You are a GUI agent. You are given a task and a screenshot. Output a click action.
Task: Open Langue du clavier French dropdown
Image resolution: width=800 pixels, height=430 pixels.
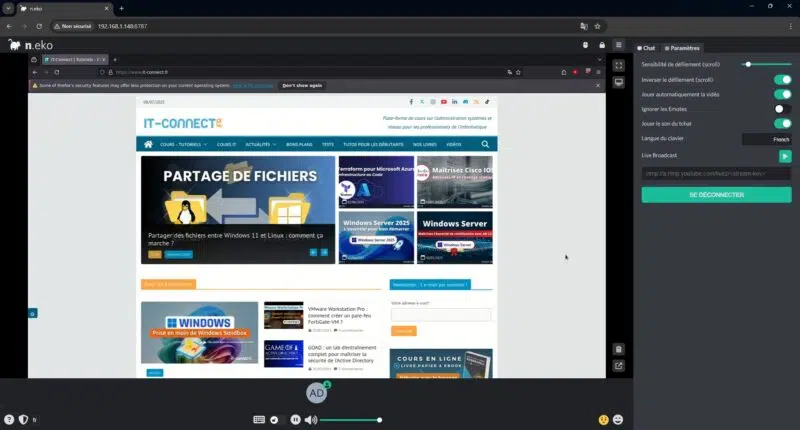point(766,139)
